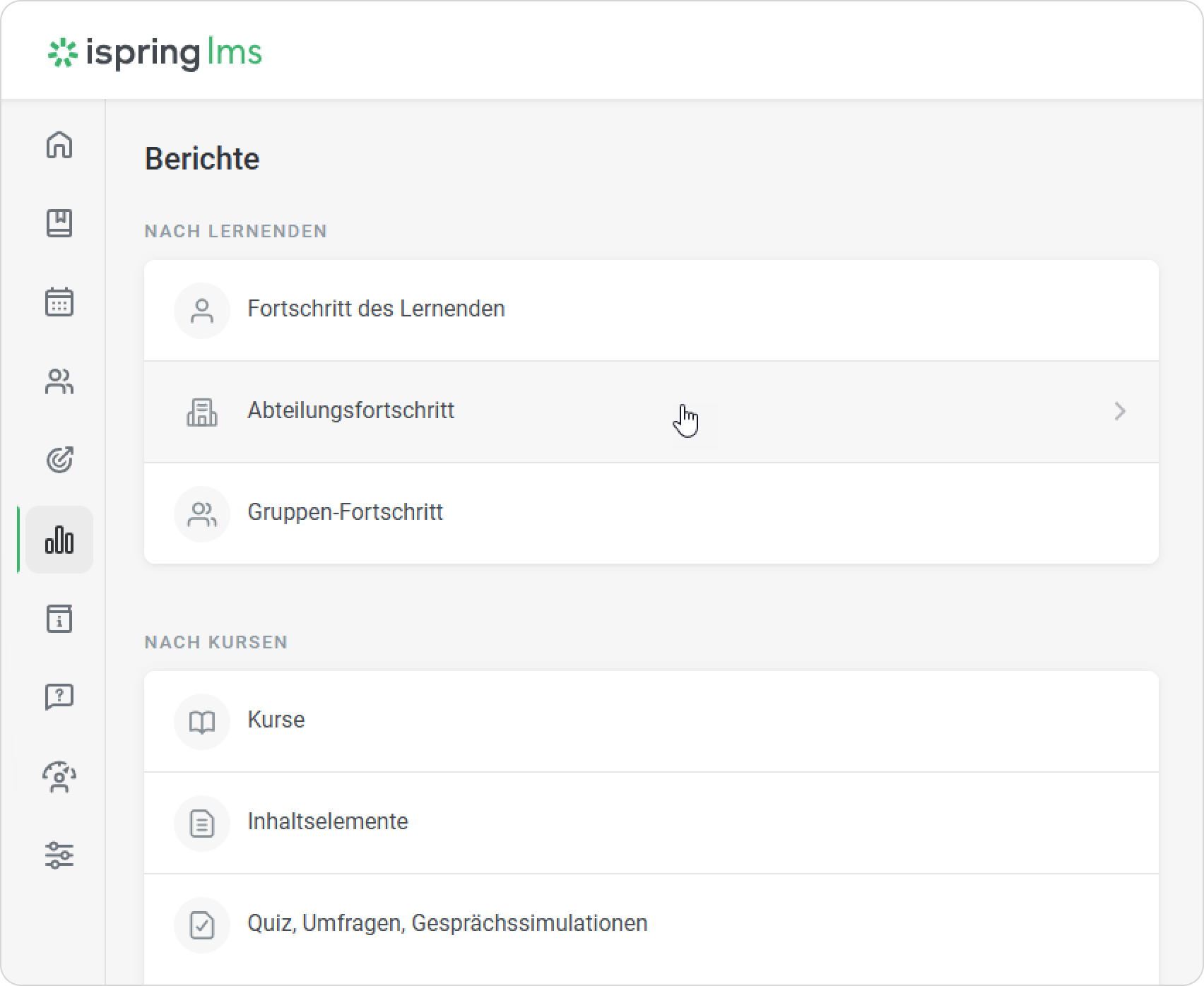Open the supervisor dashboard icon in sidebar

coord(59,777)
